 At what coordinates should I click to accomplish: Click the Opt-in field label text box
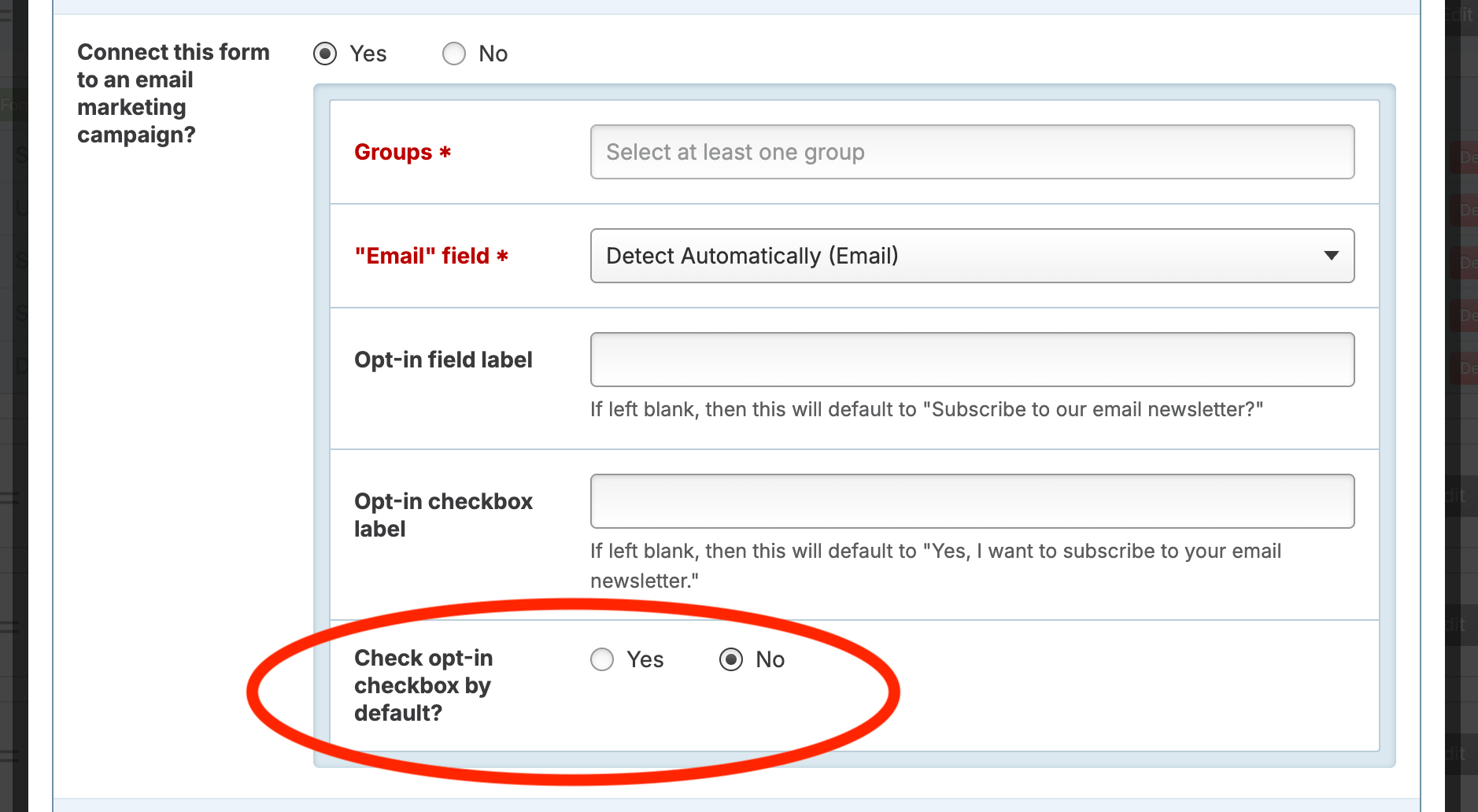[972, 360]
